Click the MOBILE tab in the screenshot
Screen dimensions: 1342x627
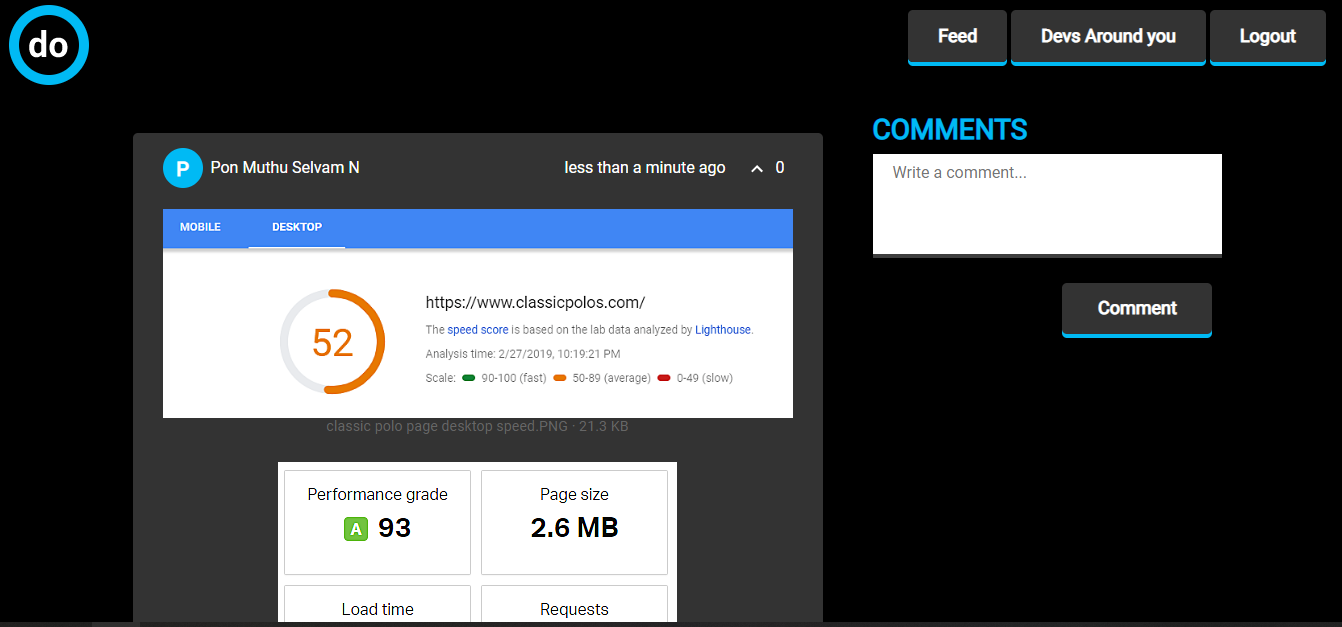200,227
